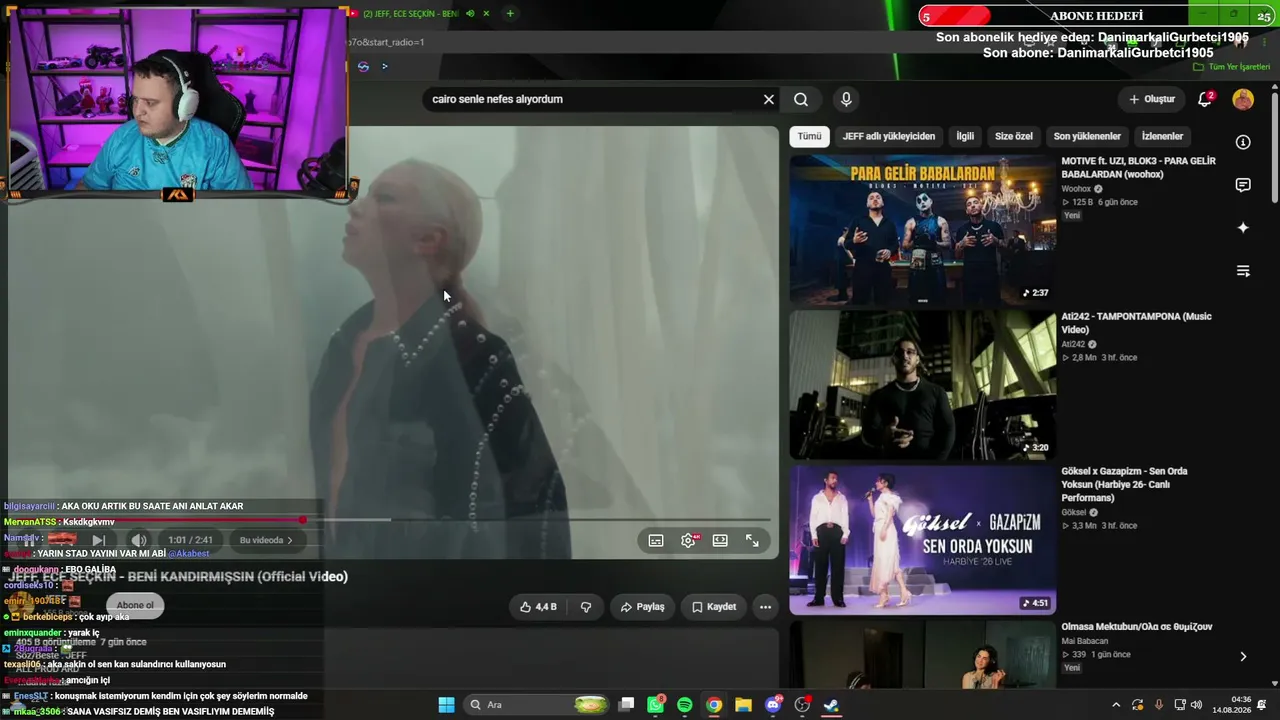The image size is (1280, 720).
Task: Open Discord from the taskbar
Action: point(773,705)
